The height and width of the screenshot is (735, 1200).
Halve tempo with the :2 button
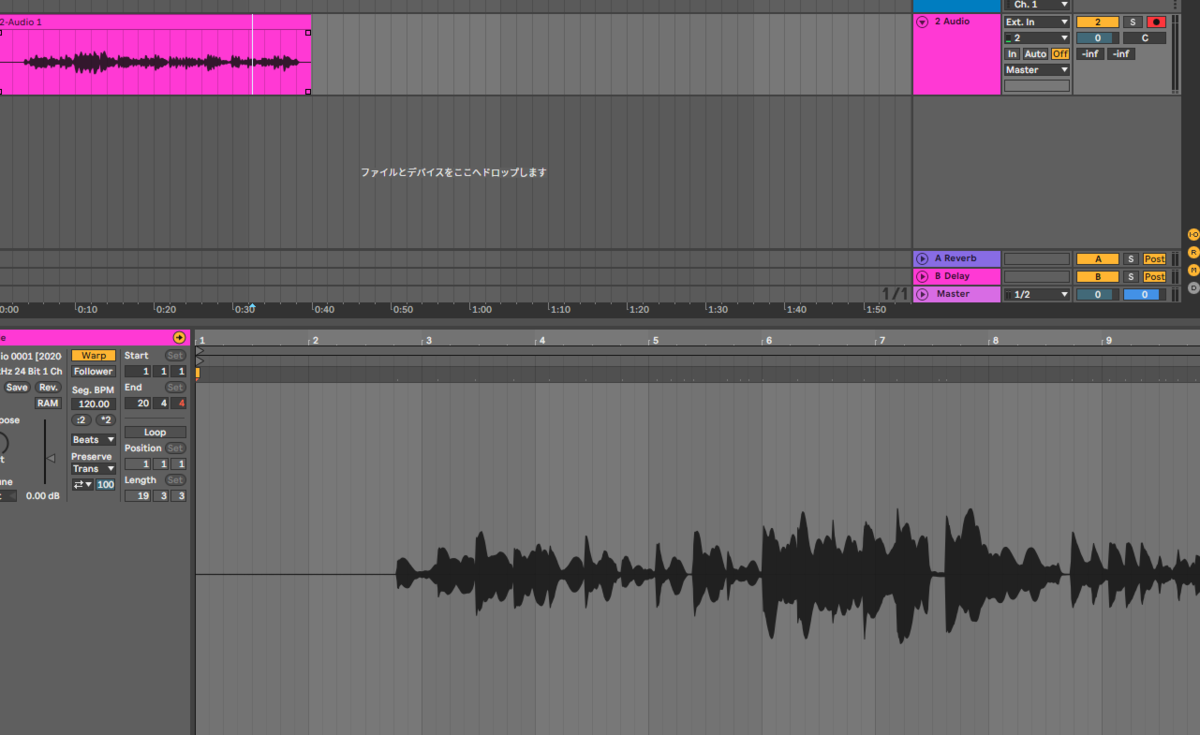click(x=82, y=420)
